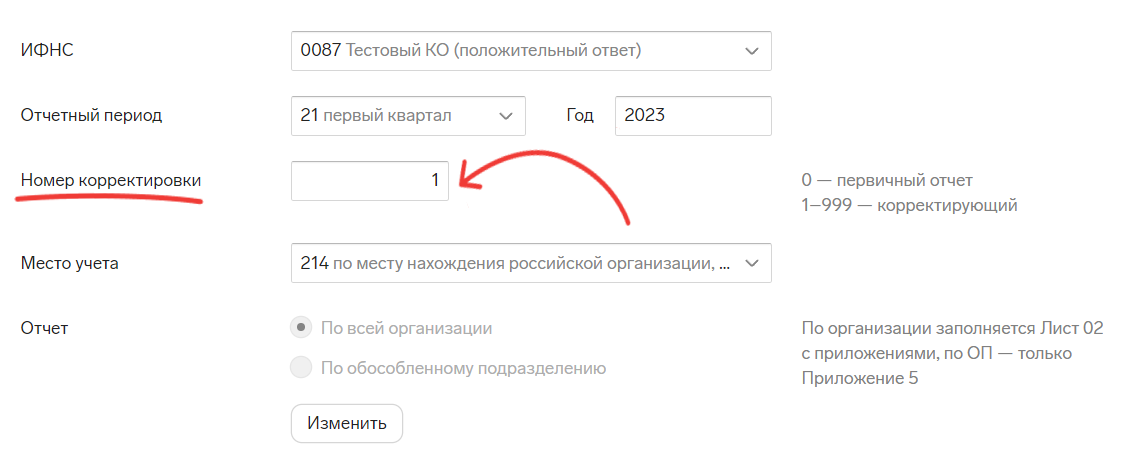Click the chevron arrow in the Место учета field
The height and width of the screenshot is (453, 1121).
[752, 264]
